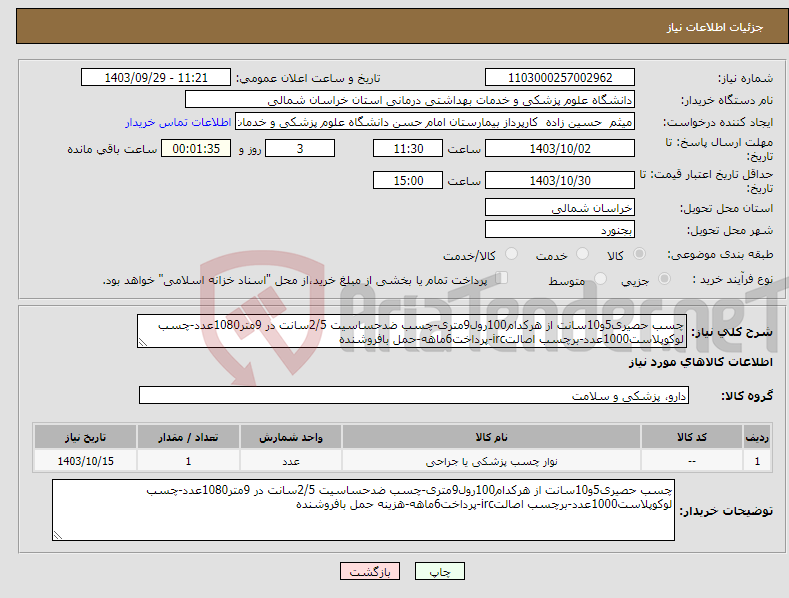Image resolution: width=789 pixels, height=598 pixels.
Task: Click the unit cell عدد
Action: tap(291, 461)
